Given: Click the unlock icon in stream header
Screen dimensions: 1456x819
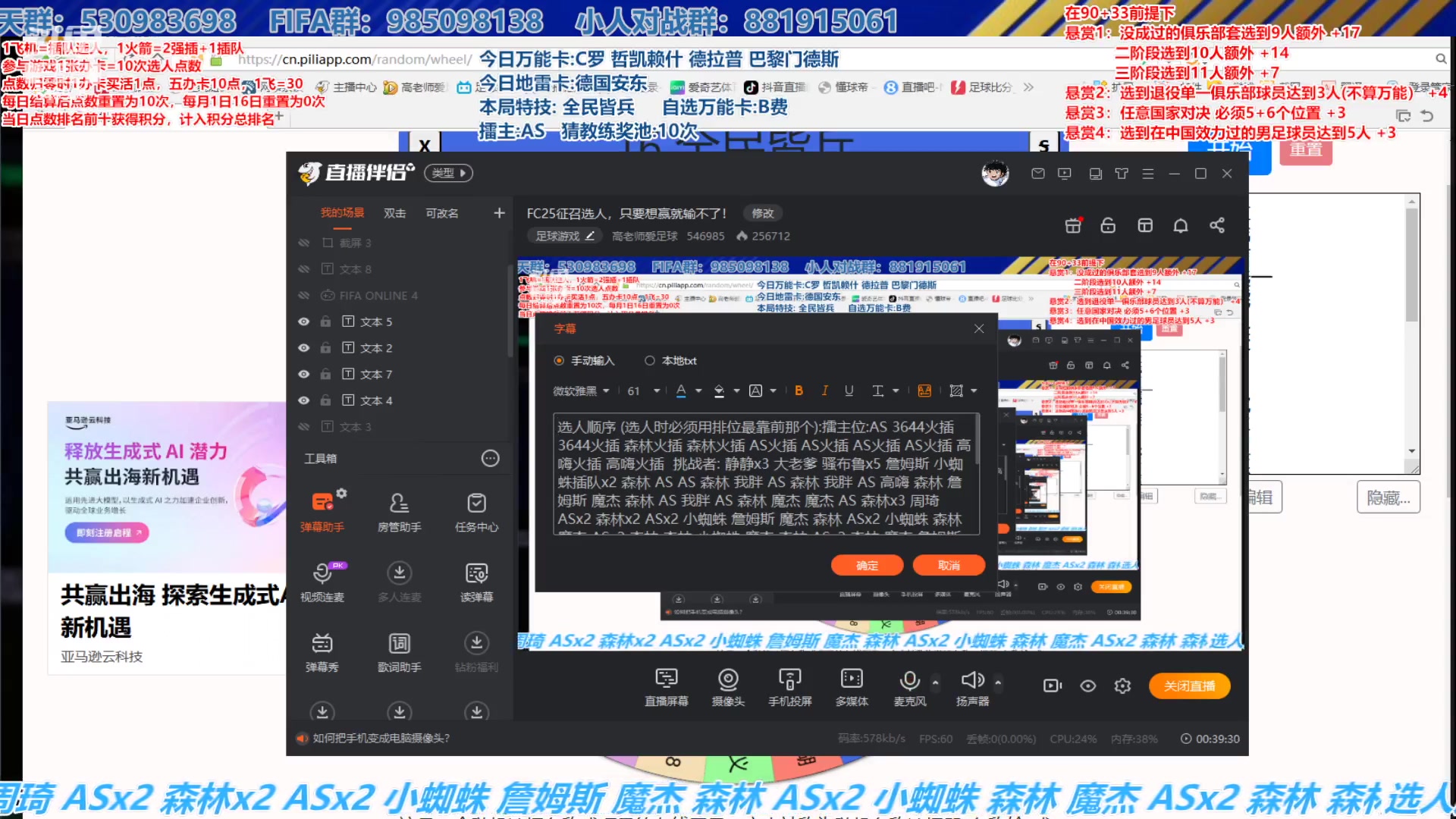Looking at the screenshot, I should coord(1108,226).
